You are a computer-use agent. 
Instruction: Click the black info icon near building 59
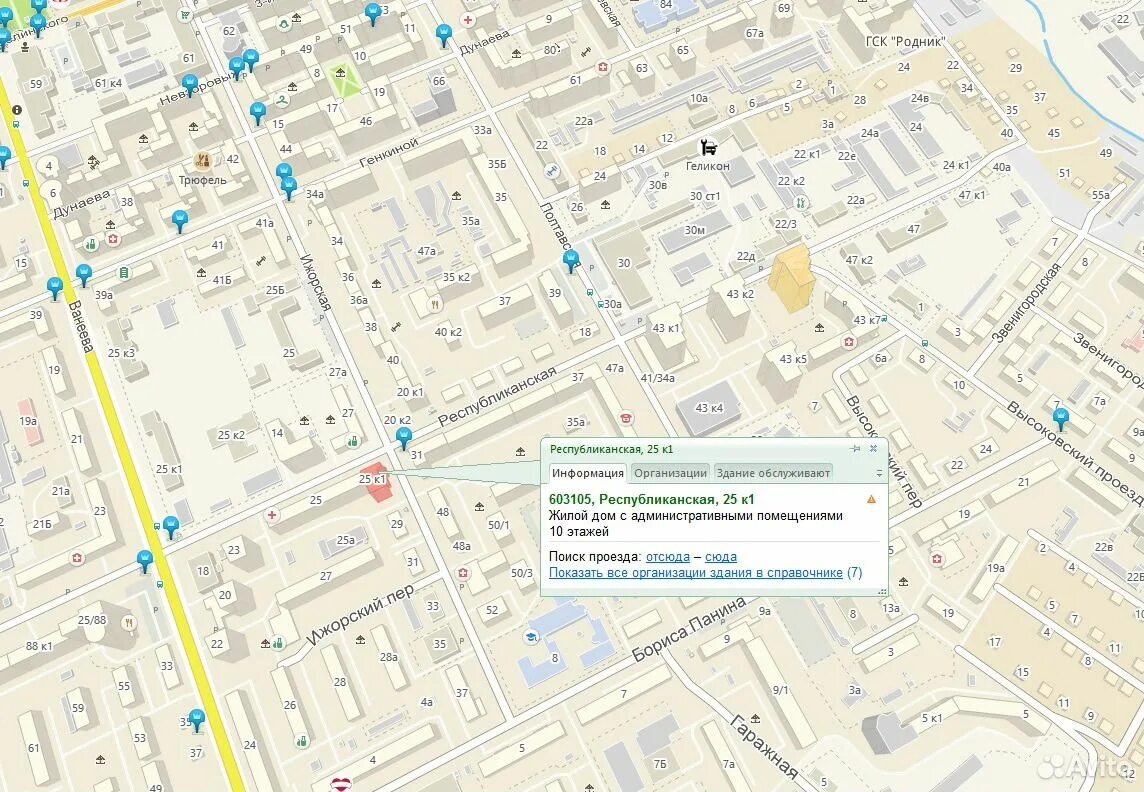pyautogui.click(x=17, y=109)
